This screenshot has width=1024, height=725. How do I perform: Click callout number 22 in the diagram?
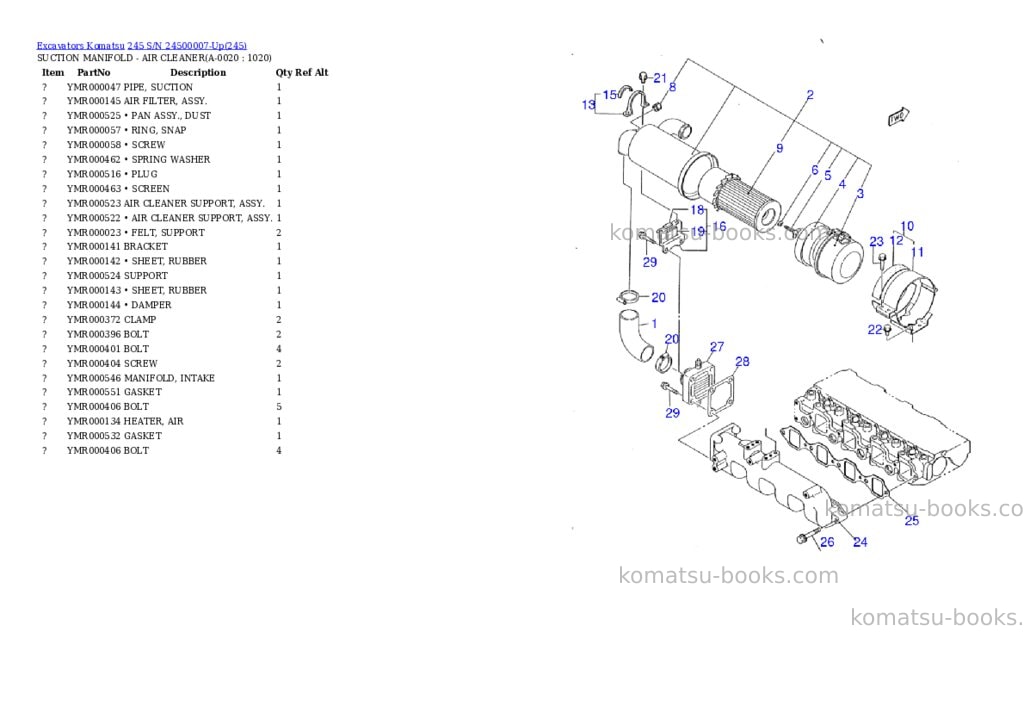click(x=874, y=330)
